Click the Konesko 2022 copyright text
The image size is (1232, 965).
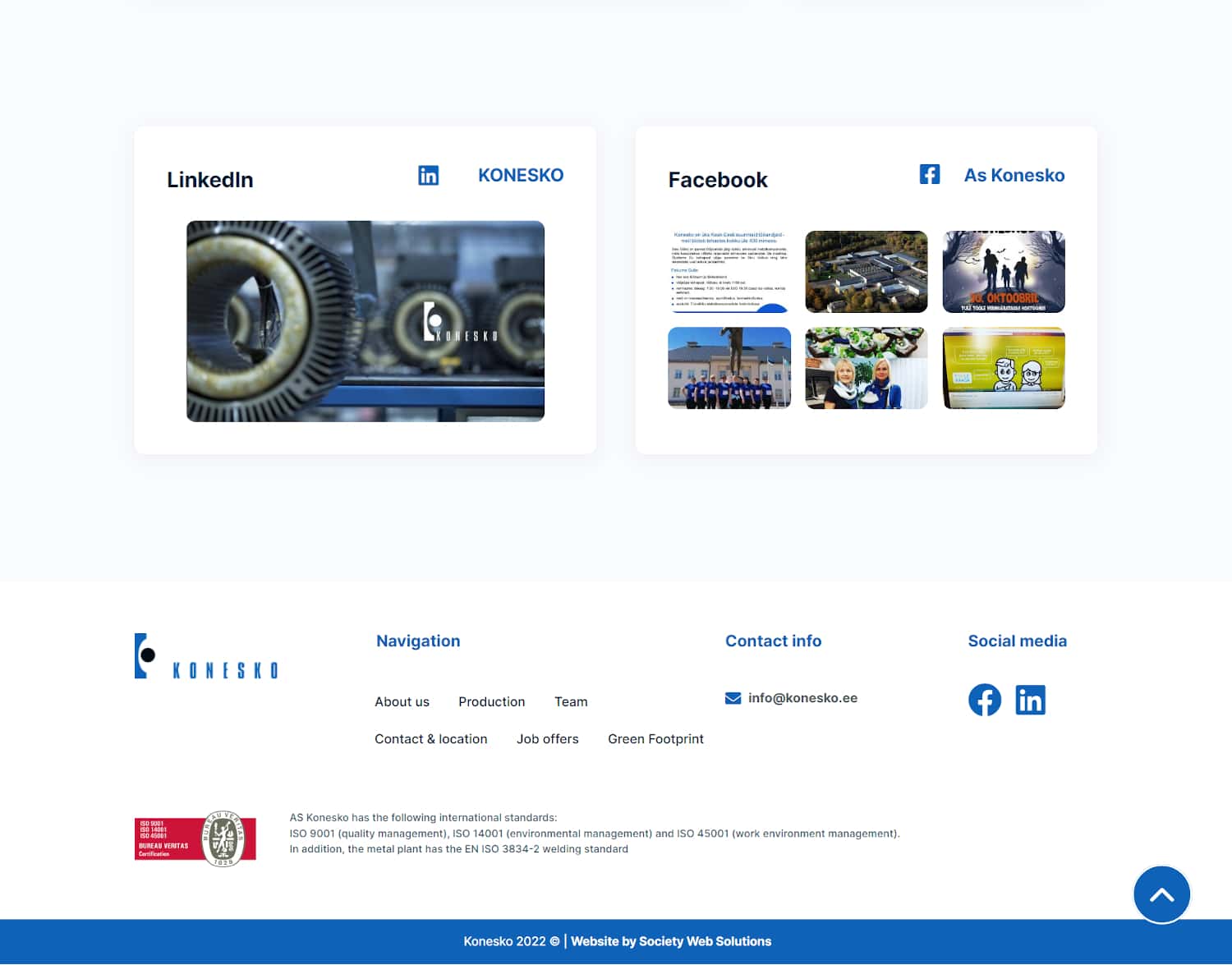pyautogui.click(x=511, y=941)
